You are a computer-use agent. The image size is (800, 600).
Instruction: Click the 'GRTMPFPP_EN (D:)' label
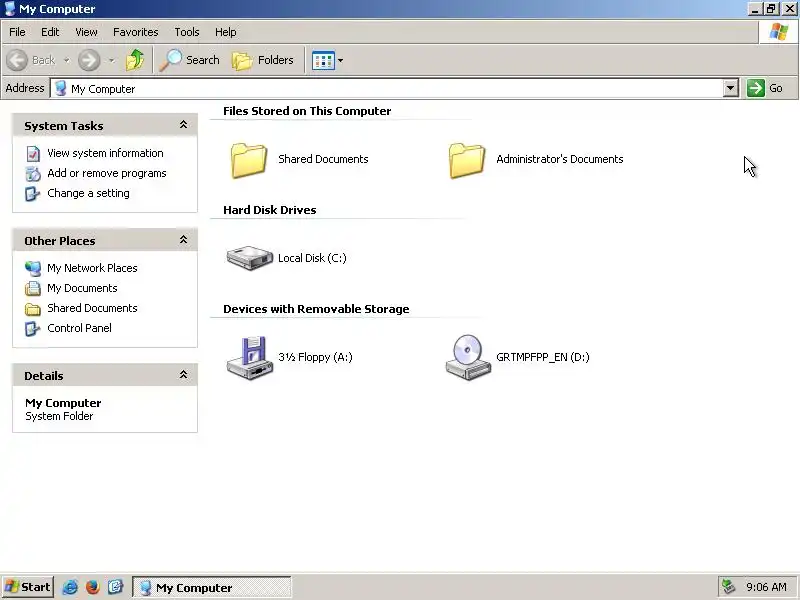pyautogui.click(x=543, y=357)
